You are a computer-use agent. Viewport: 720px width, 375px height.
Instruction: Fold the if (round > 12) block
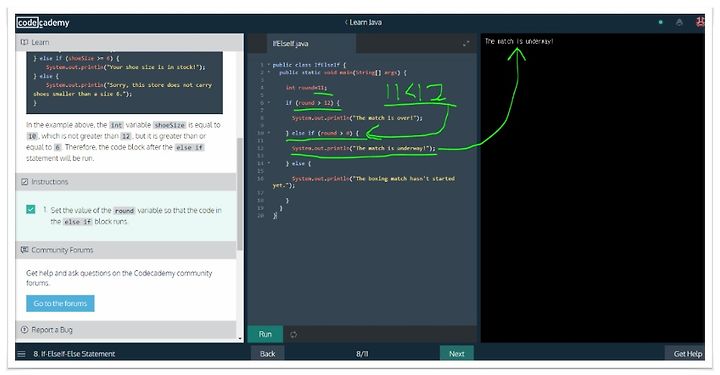click(x=269, y=103)
